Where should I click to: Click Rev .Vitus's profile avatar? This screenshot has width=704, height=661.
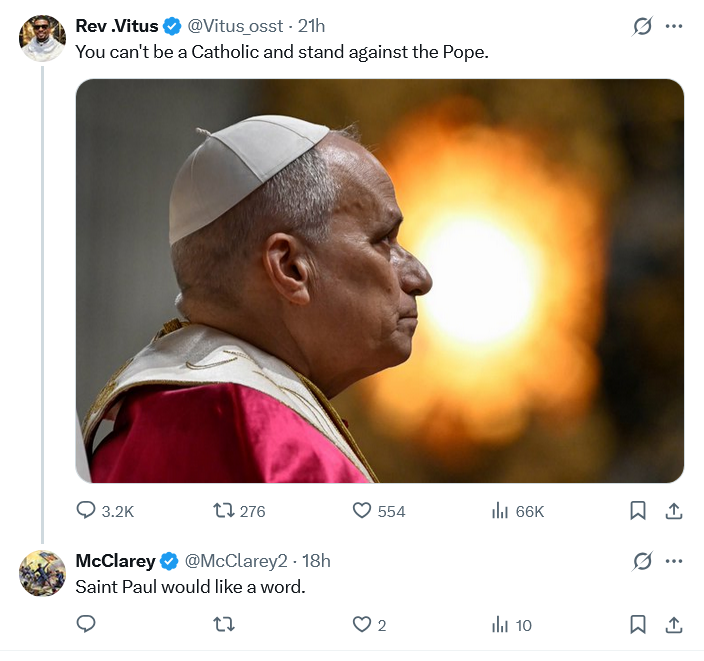tap(42, 38)
